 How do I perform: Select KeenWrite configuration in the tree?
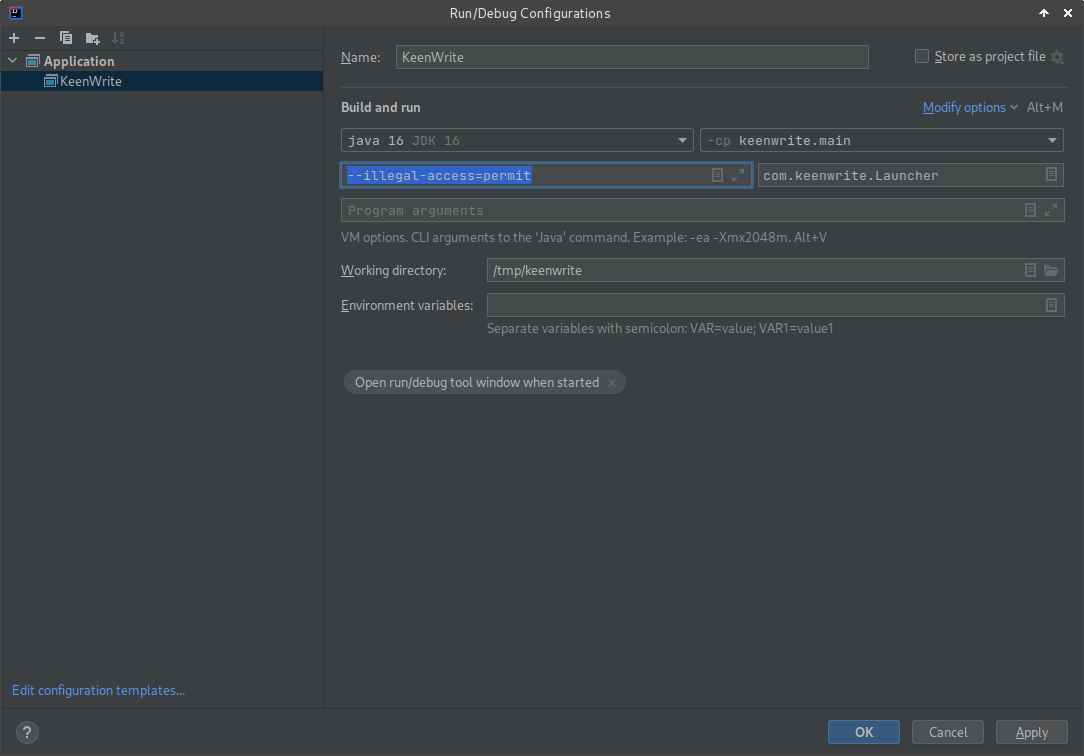point(90,81)
